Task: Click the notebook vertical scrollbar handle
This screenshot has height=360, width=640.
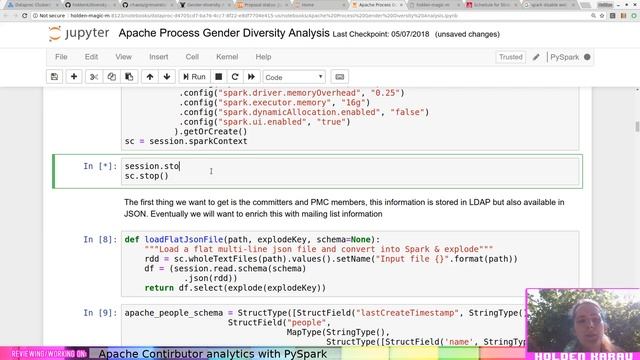Action: click(637, 126)
